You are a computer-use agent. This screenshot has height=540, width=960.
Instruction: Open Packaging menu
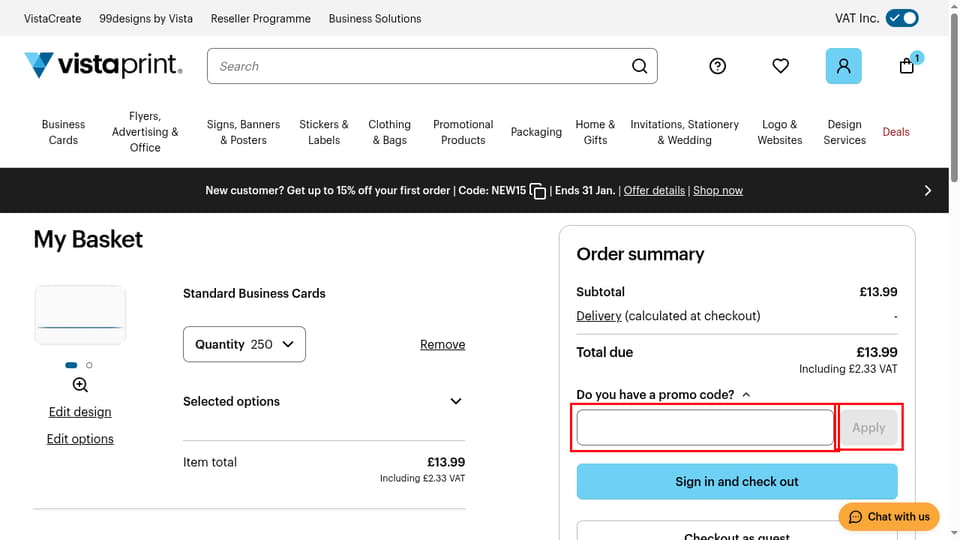click(536, 132)
